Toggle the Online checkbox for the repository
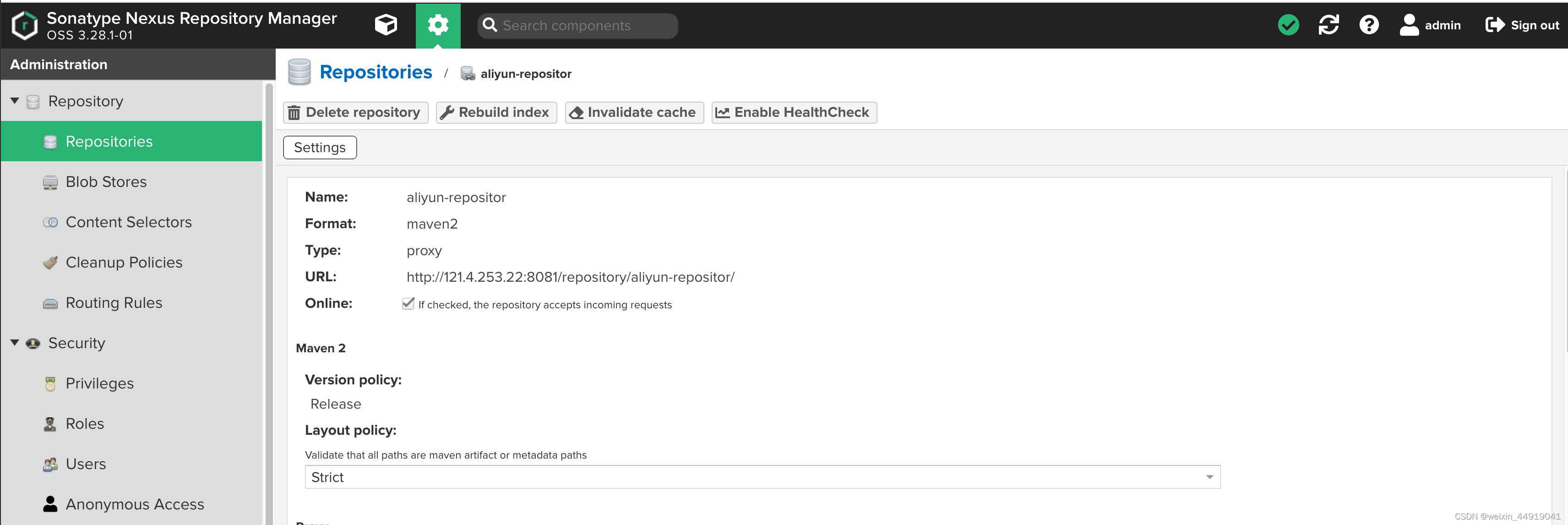This screenshot has height=525, width=1568. (408, 303)
